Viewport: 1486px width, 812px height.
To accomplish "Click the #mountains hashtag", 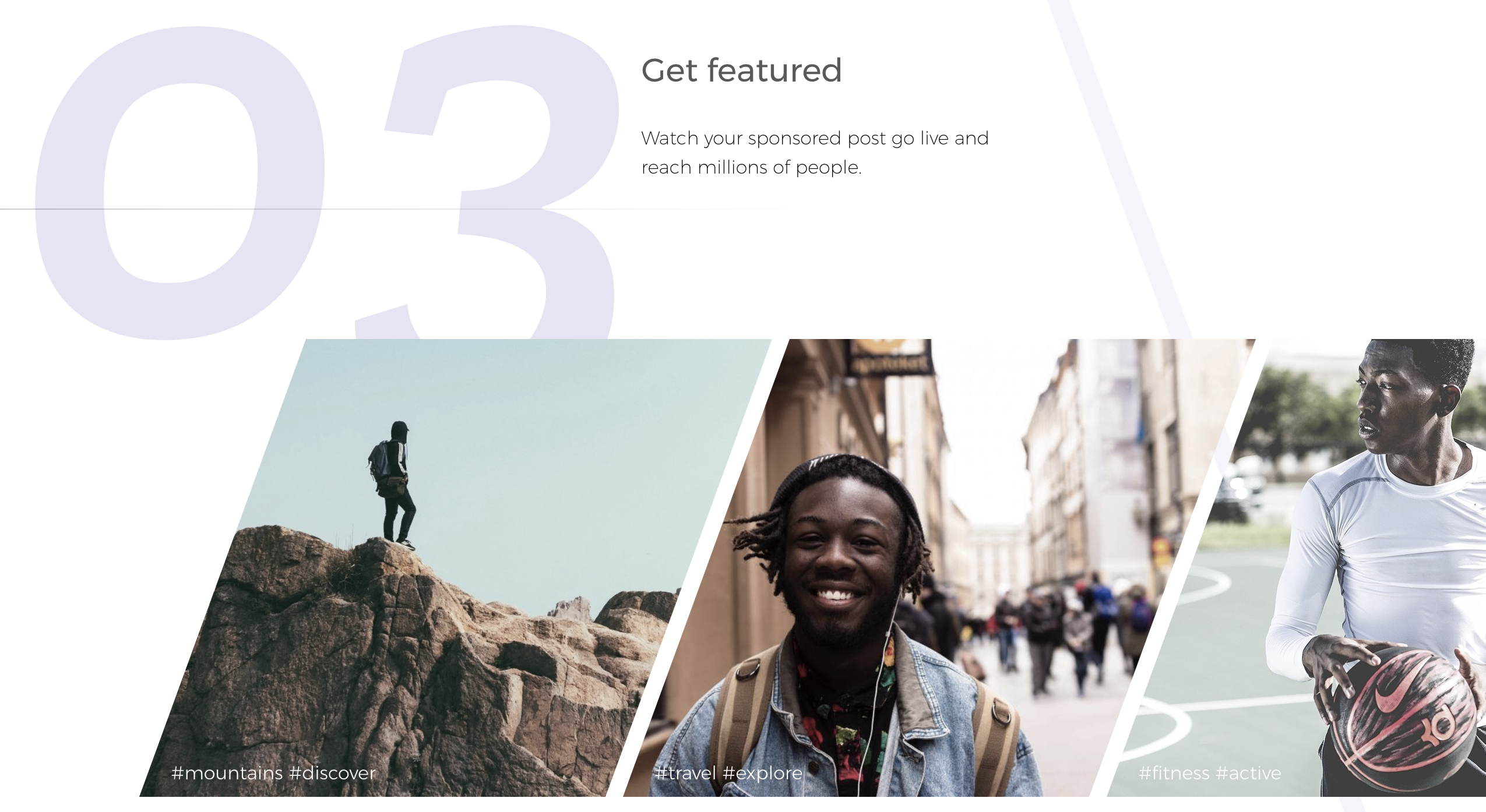I will point(227,773).
